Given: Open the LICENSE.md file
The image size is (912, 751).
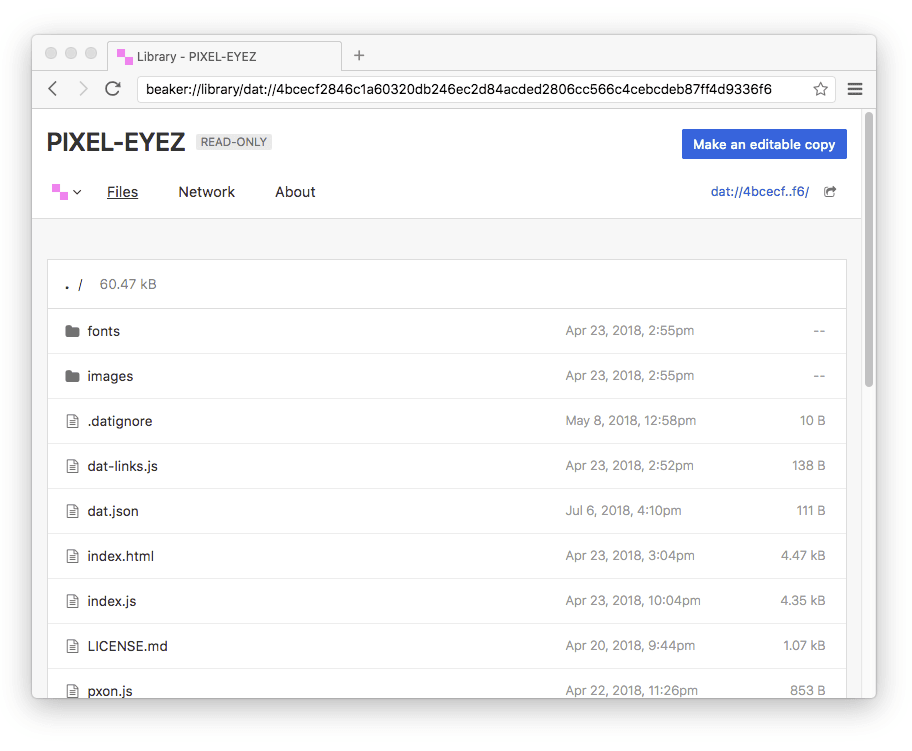Looking at the screenshot, I should coord(127,646).
